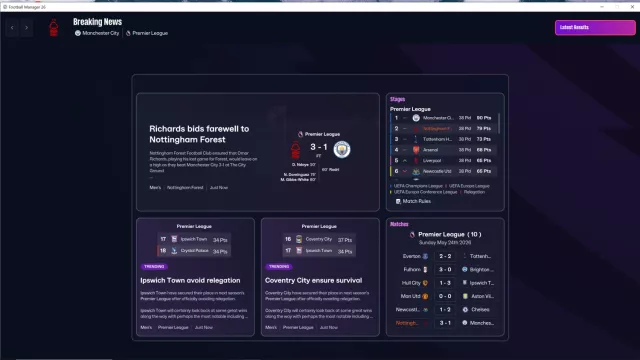This screenshot has height=360, width=640.
Task: Click UEFA Champions League legend entry
Action: (418, 186)
